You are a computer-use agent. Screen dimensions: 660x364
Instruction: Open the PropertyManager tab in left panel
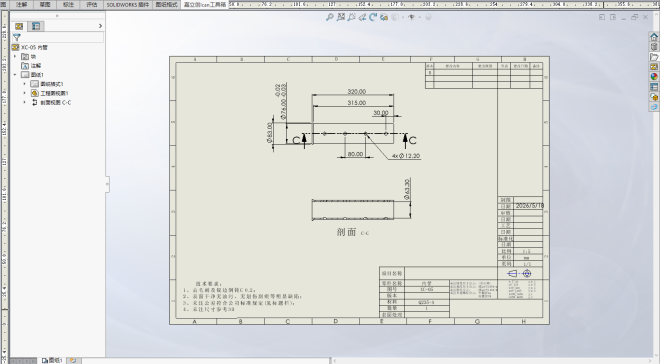click(36, 26)
